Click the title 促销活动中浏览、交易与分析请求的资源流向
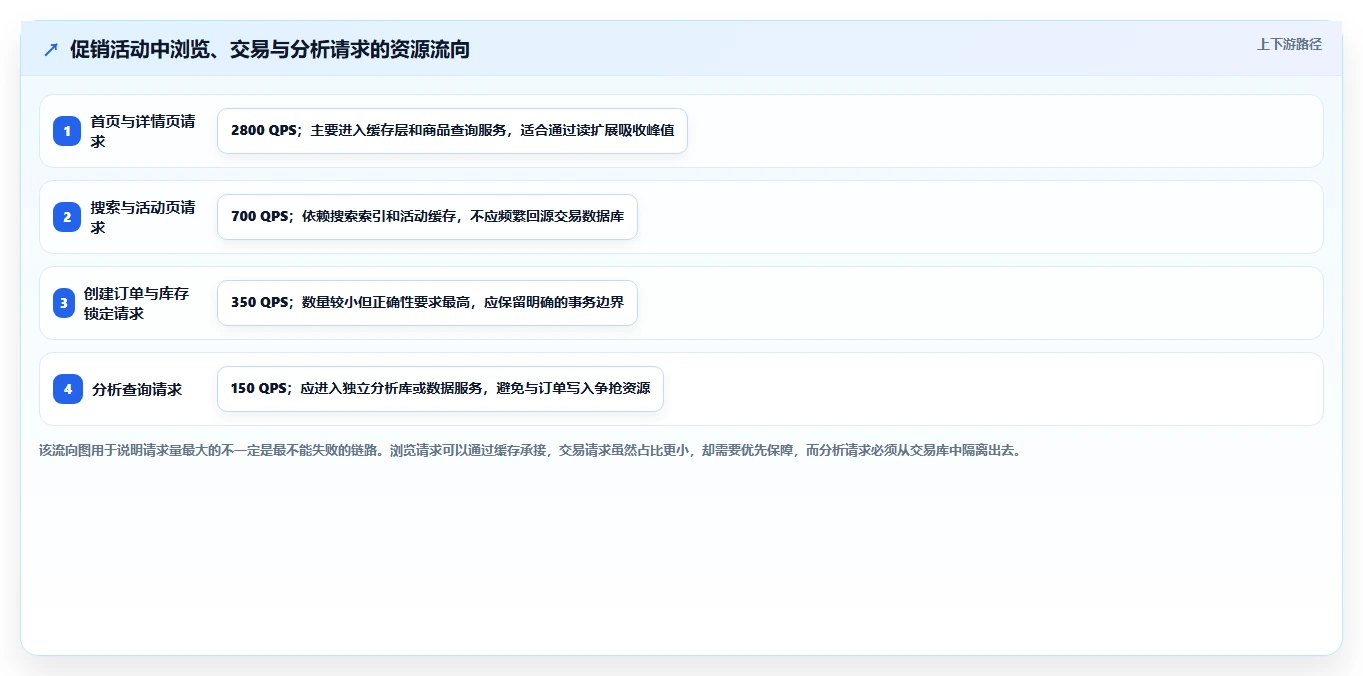Viewport: 1363px width, 676px height. [270, 49]
